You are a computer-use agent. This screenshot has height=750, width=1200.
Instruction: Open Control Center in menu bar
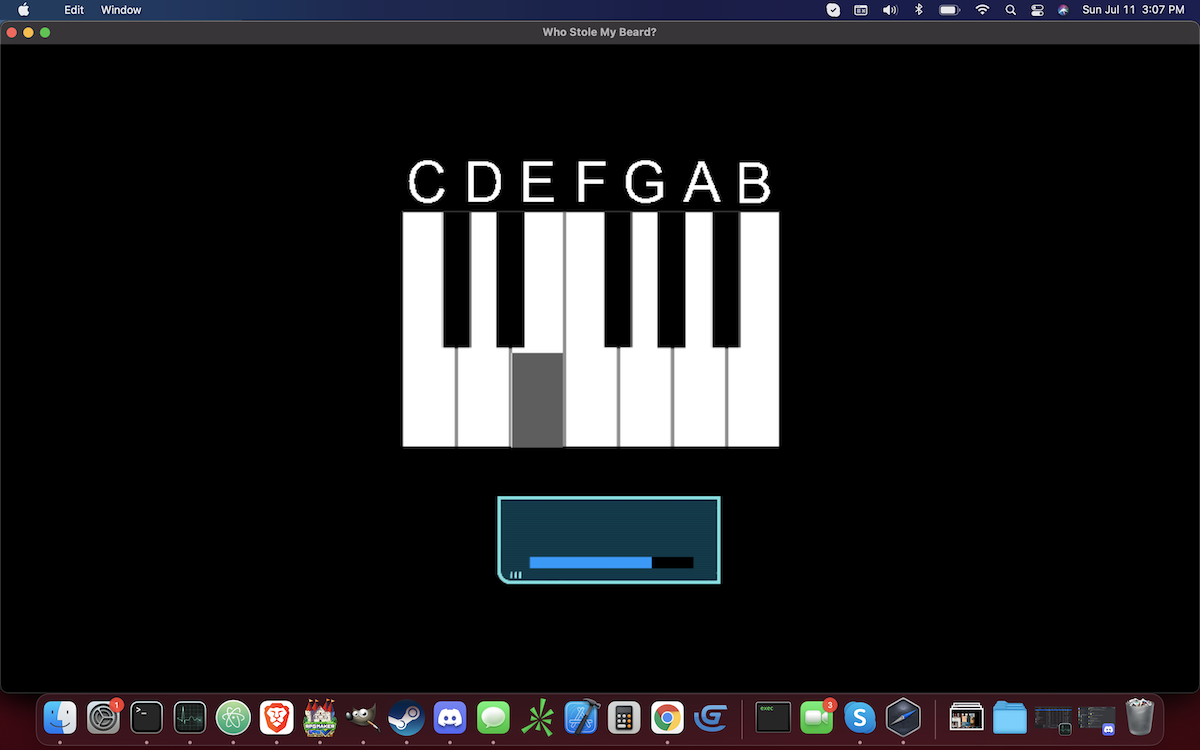tap(1036, 10)
